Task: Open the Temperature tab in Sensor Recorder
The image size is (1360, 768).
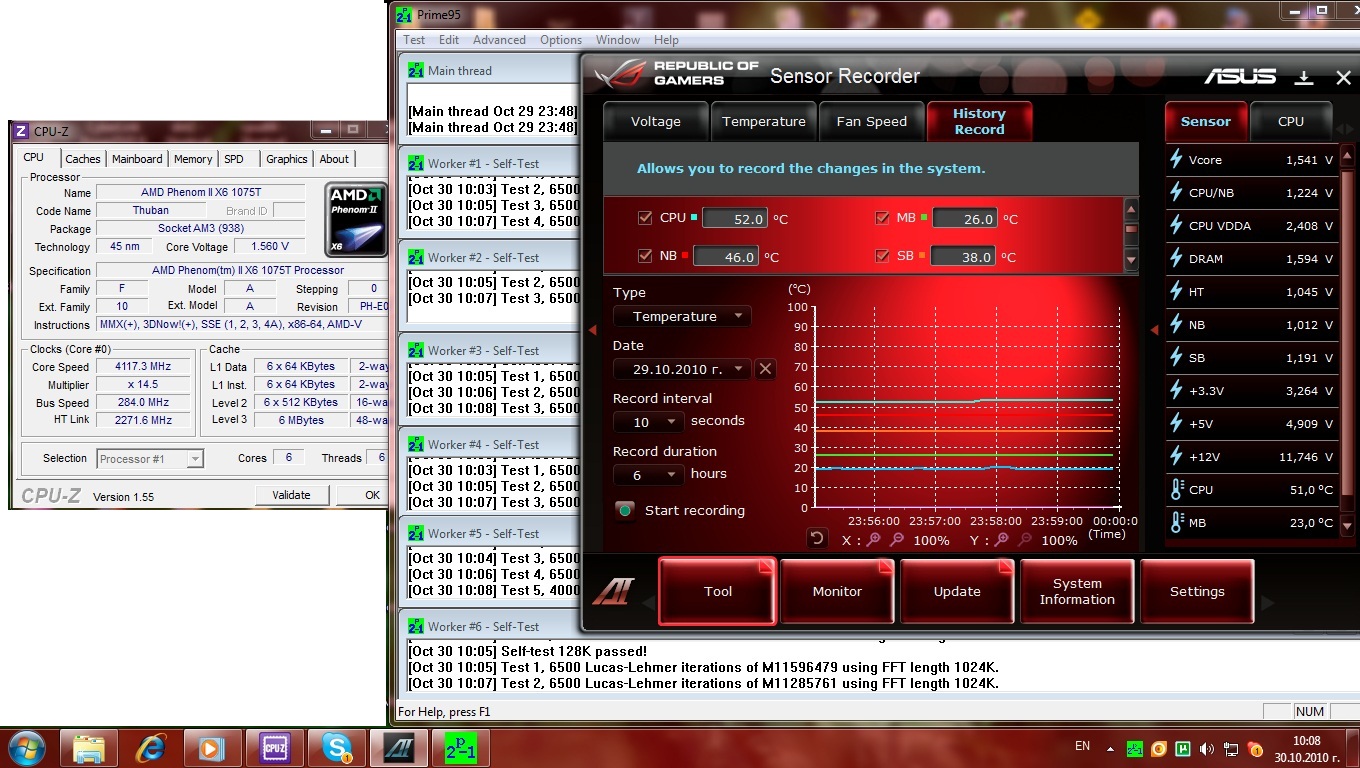Action: (x=764, y=122)
